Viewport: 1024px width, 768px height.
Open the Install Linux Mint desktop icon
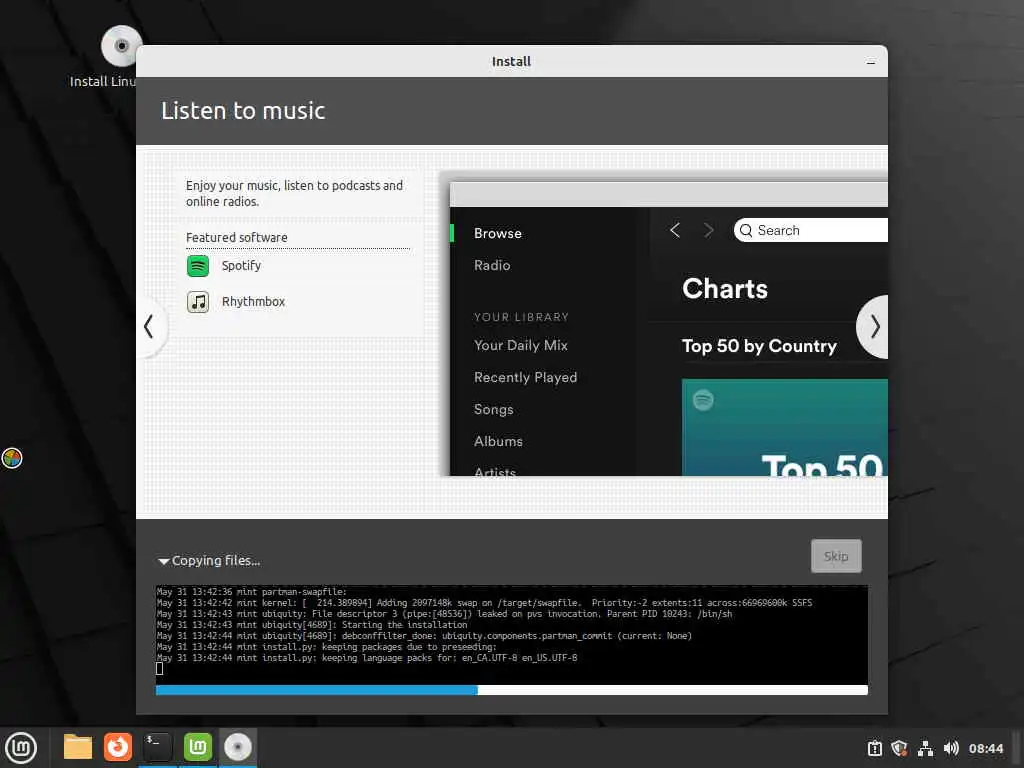pos(120,47)
